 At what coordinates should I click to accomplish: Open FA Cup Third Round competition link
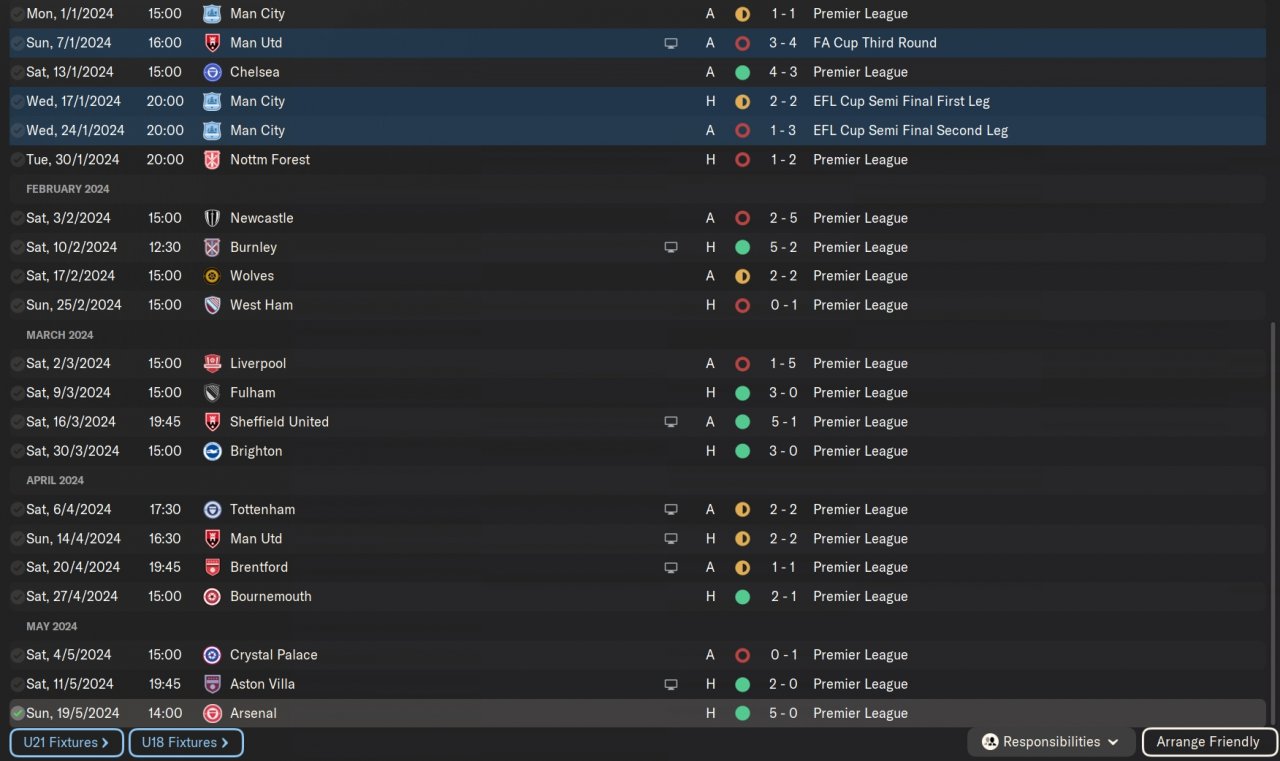coord(875,43)
